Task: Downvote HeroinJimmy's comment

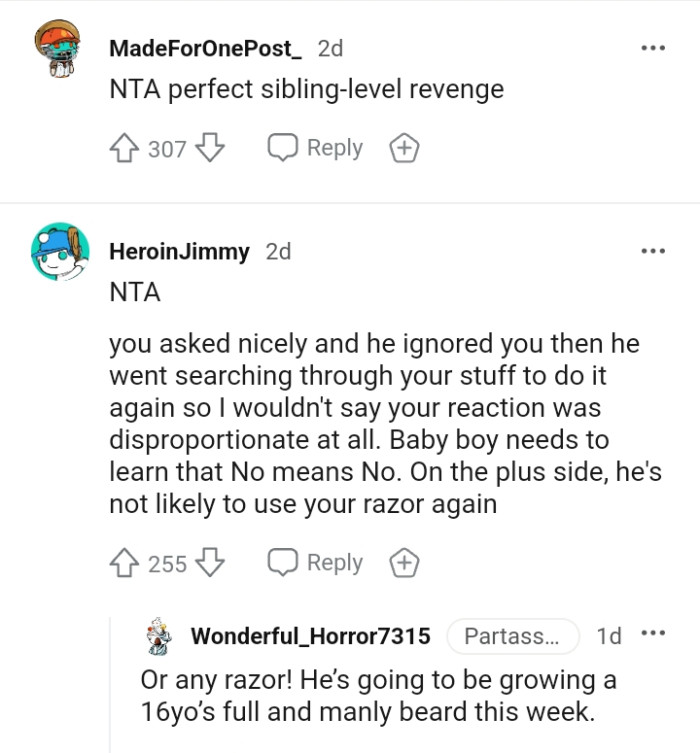Action: [x=210, y=562]
